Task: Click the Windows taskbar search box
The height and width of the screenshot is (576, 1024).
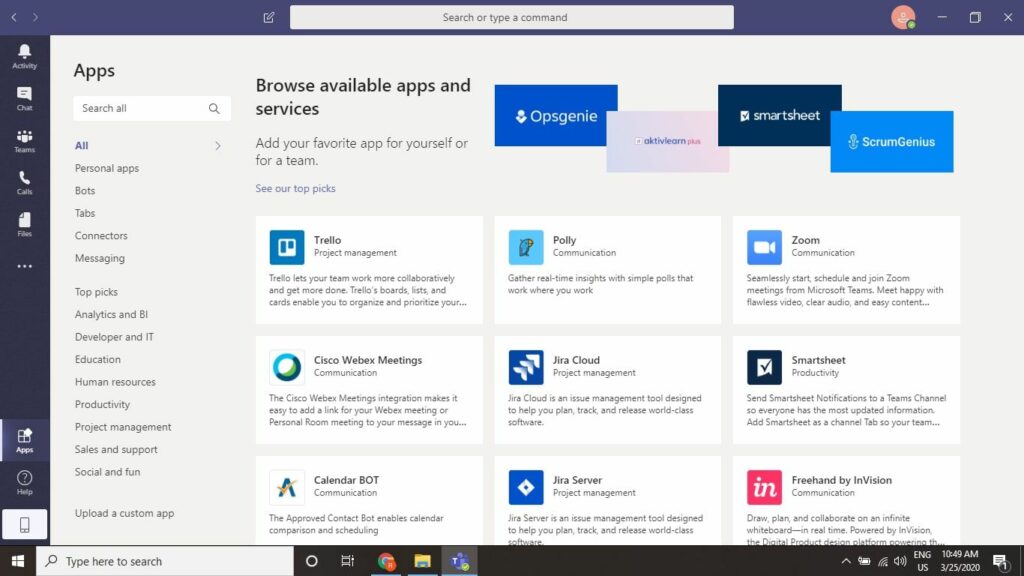Action: click(x=165, y=561)
